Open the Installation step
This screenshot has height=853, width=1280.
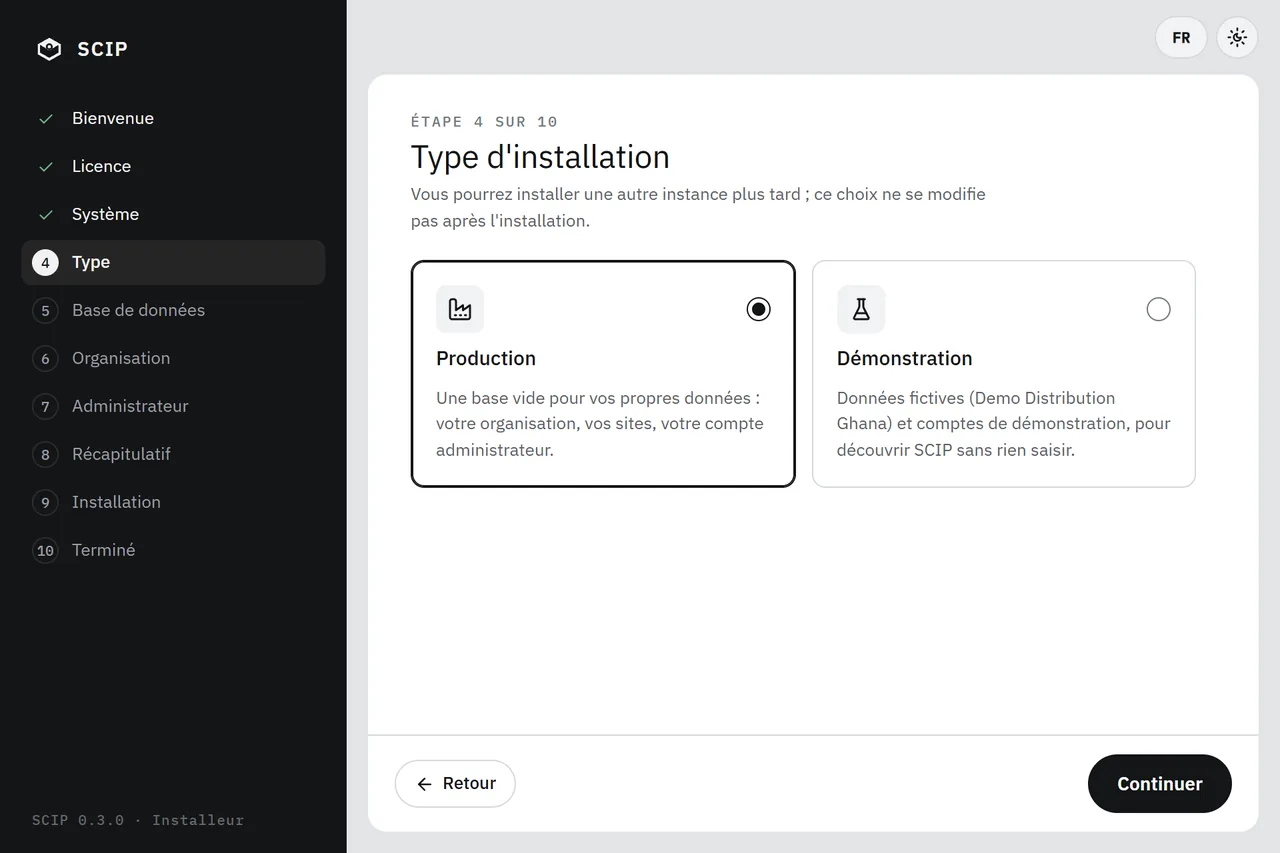pyautogui.click(x=173, y=502)
